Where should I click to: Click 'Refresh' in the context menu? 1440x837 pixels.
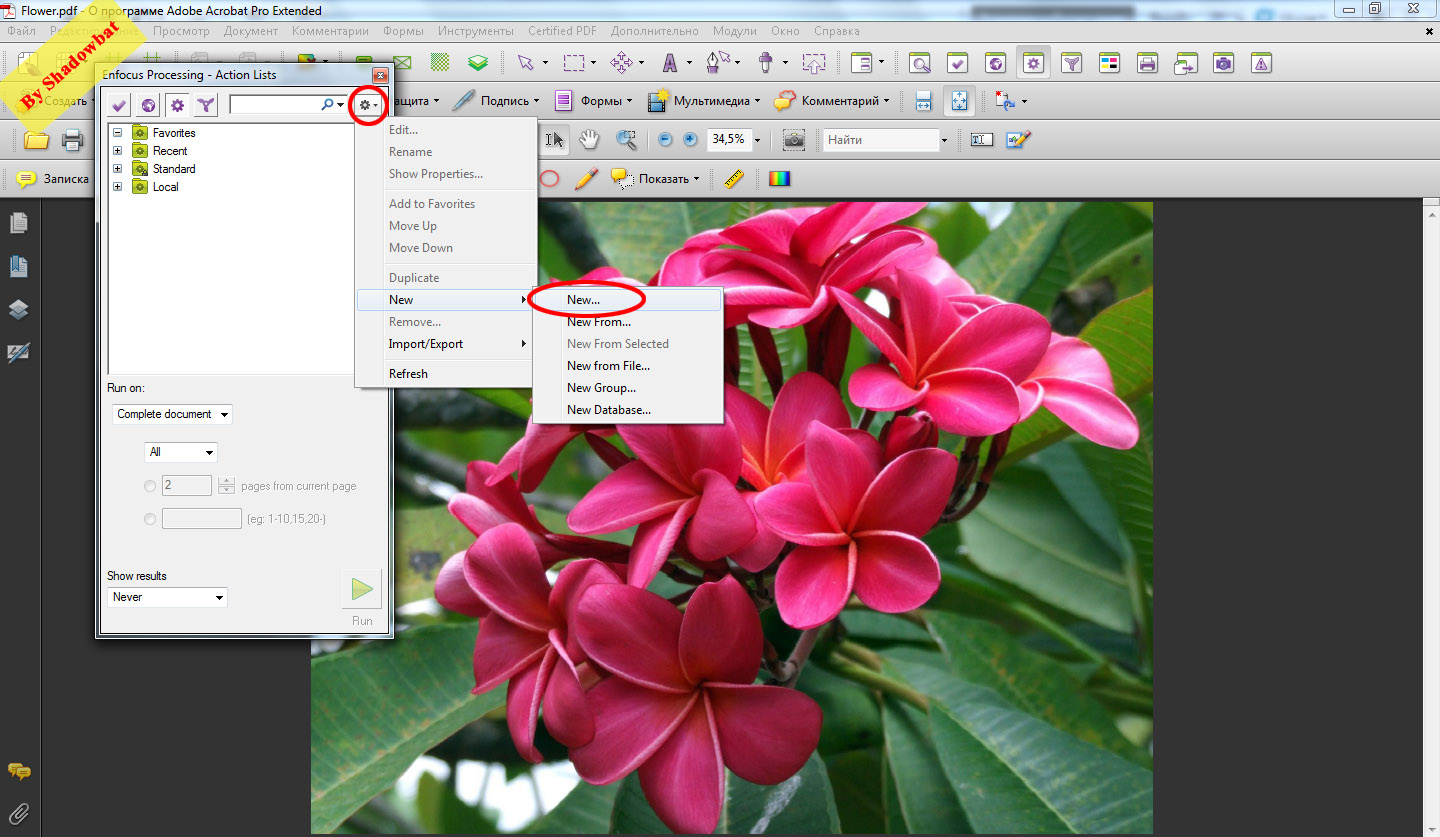(x=444, y=374)
